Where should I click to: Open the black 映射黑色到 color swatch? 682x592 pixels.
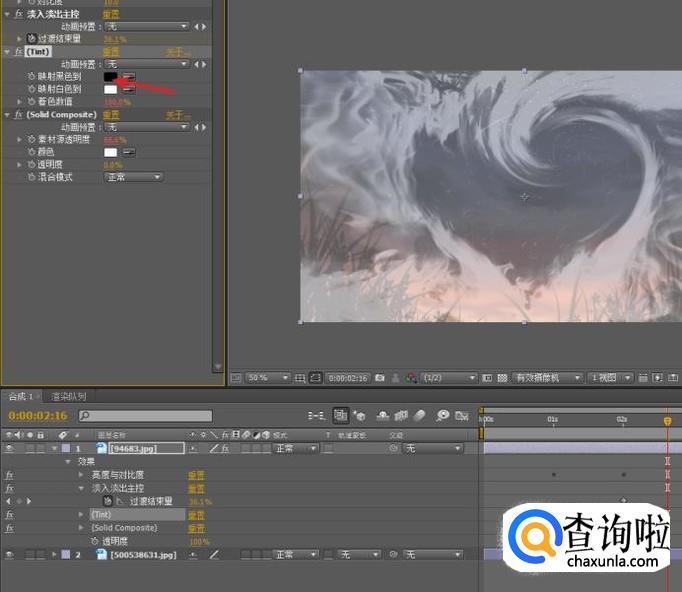pos(110,76)
